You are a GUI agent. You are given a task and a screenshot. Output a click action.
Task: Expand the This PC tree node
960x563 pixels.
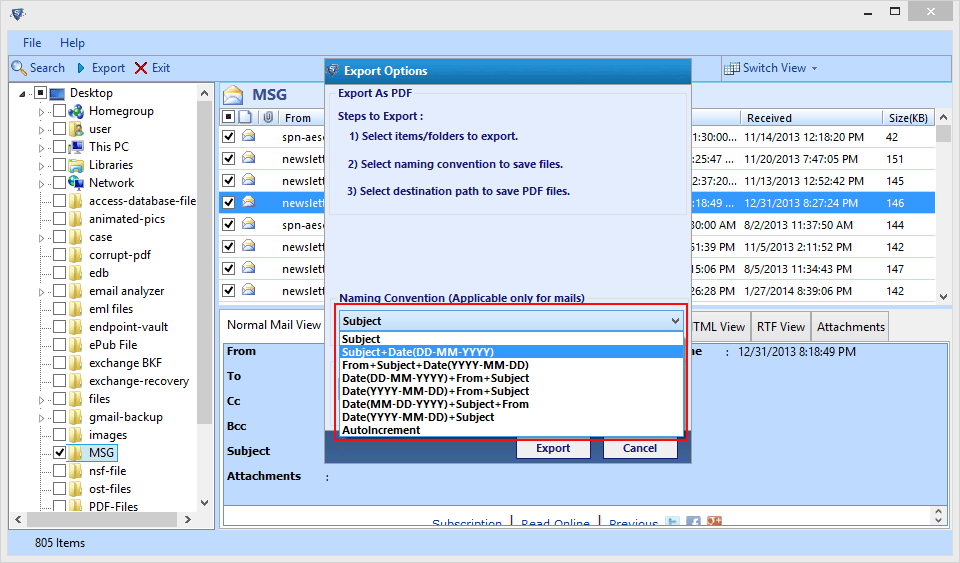tap(41, 147)
